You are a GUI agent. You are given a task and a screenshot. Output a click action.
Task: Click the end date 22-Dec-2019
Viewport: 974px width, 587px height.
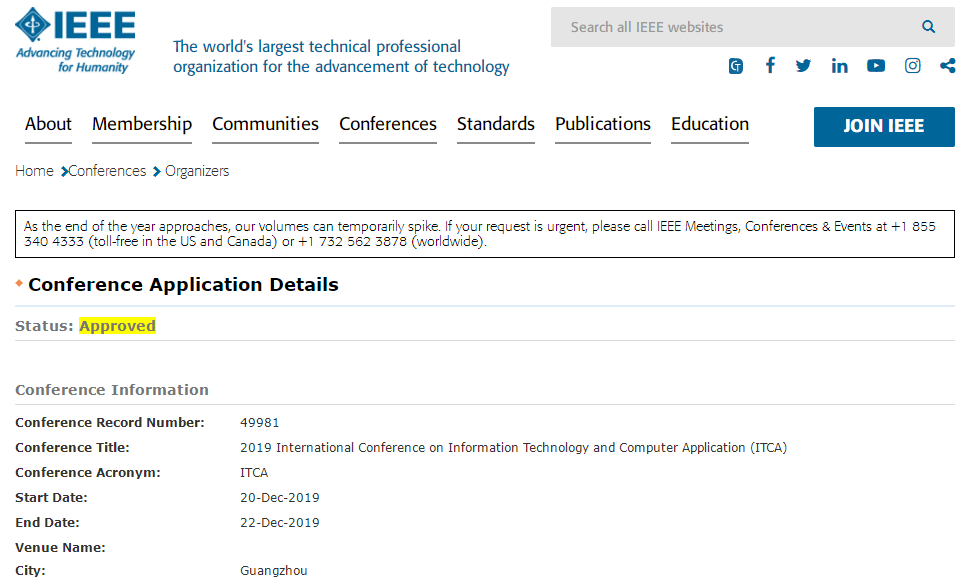pyautogui.click(x=280, y=522)
